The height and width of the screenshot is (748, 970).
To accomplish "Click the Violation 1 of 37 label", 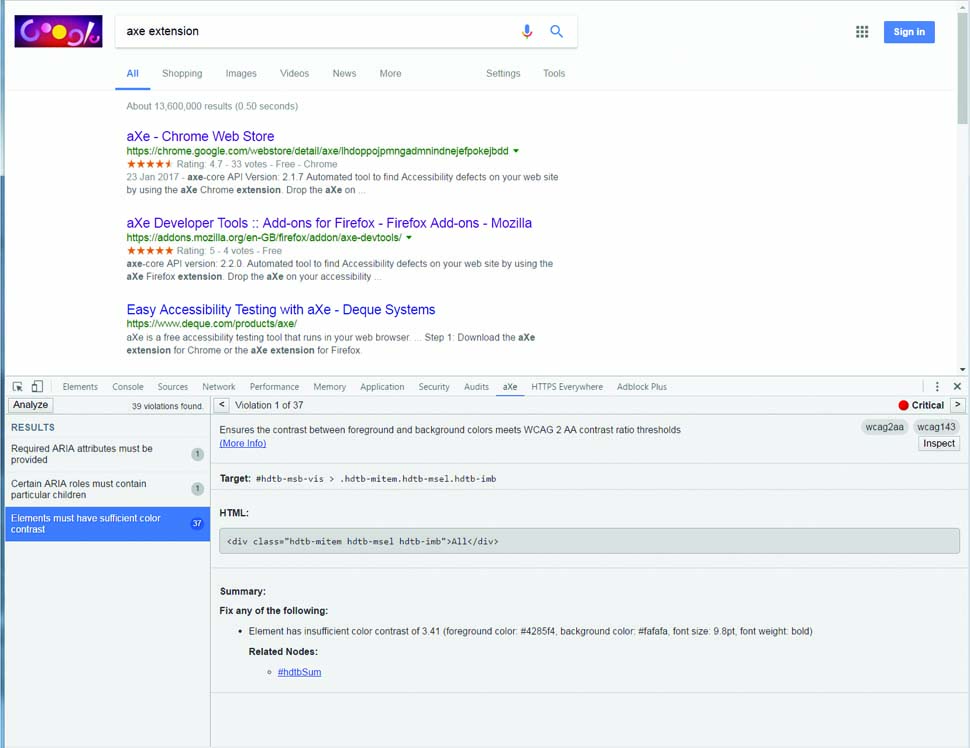I will click(x=269, y=405).
